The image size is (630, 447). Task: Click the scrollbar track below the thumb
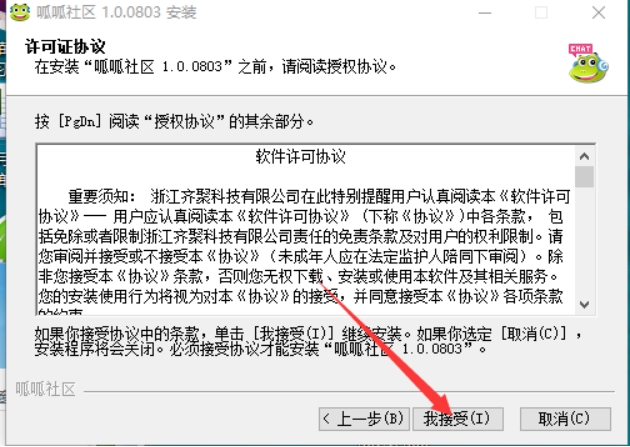(584, 241)
